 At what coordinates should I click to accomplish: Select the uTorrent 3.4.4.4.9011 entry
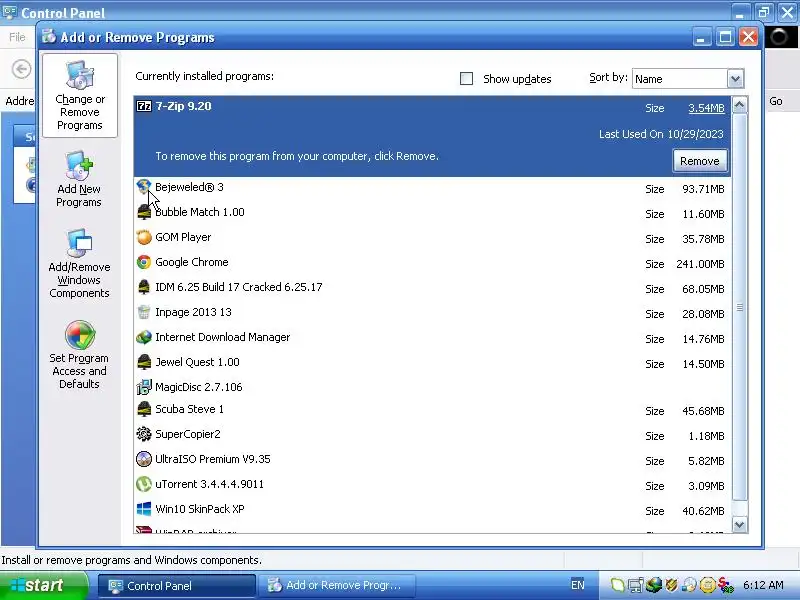[x=432, y=485]
